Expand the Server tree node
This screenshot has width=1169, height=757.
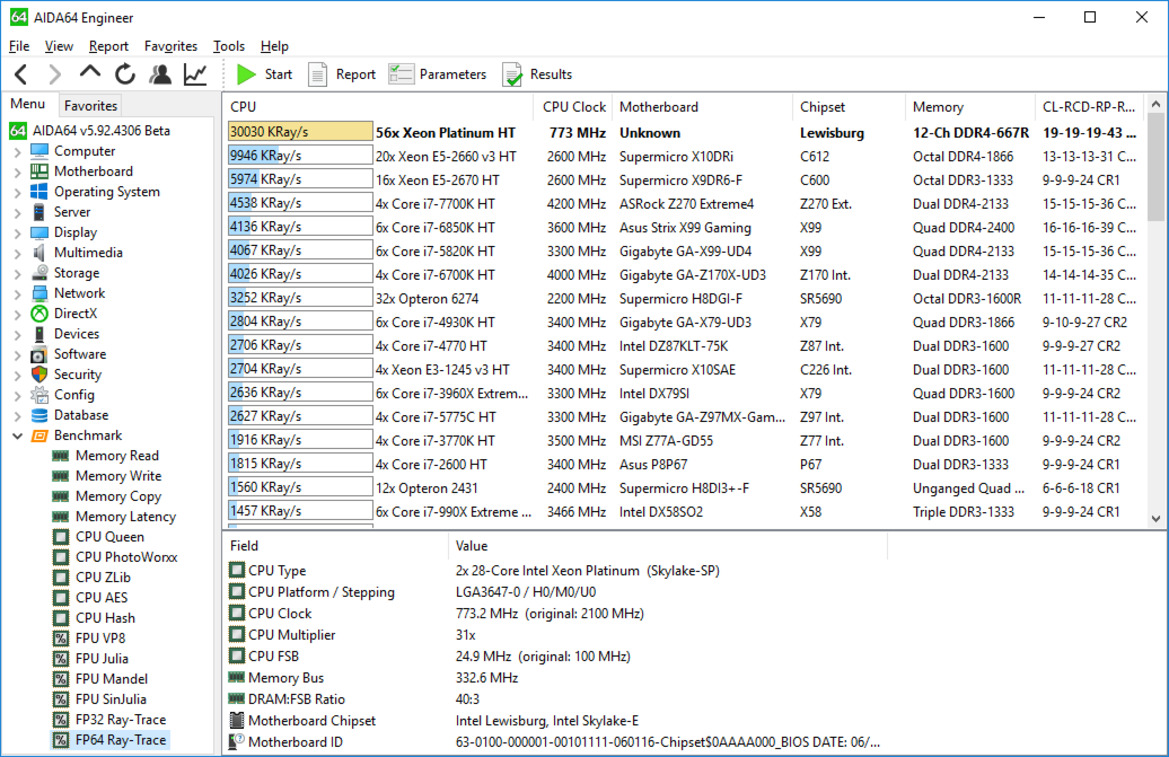coord(17,213)
